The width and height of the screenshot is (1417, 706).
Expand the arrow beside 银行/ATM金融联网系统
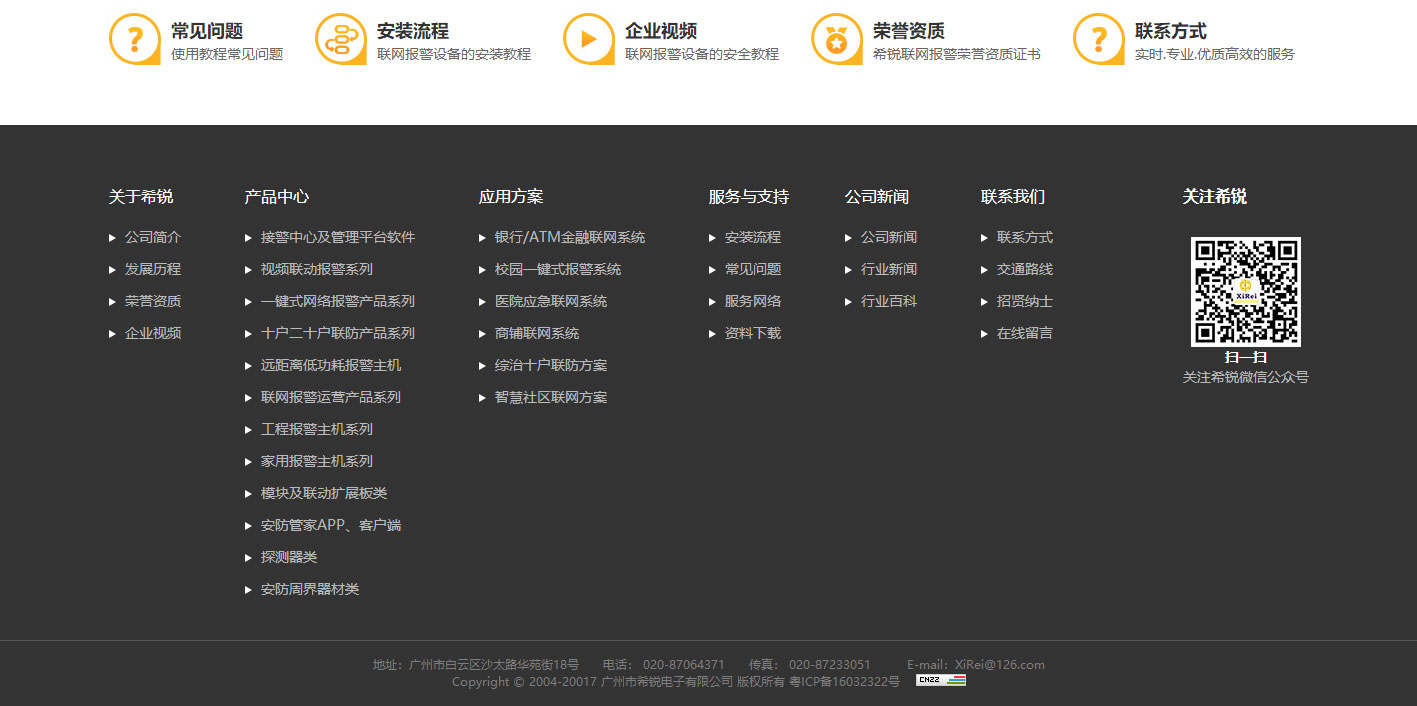click(x=482, y=237)
